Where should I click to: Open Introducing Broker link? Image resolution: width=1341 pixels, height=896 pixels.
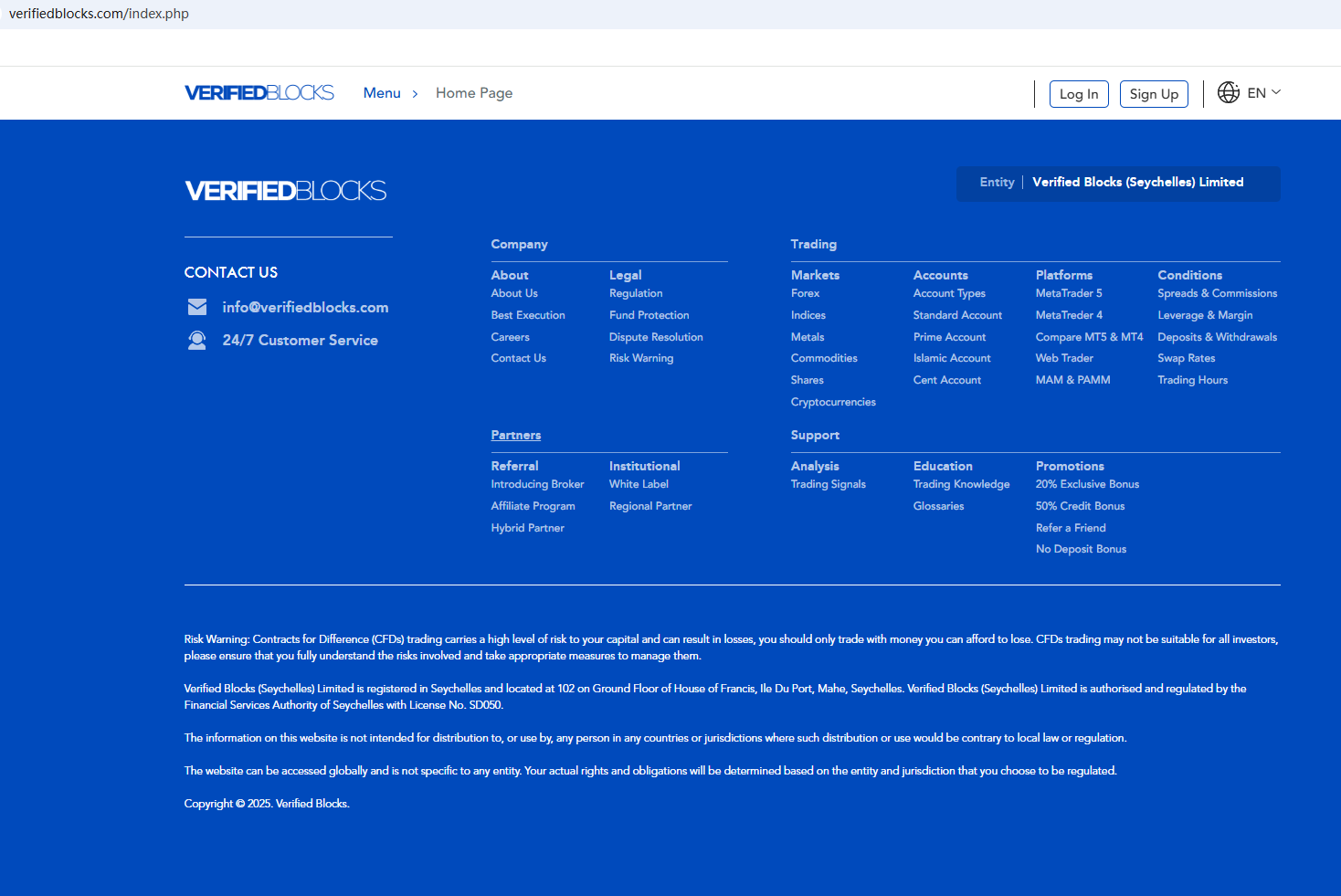click(537, 484)
